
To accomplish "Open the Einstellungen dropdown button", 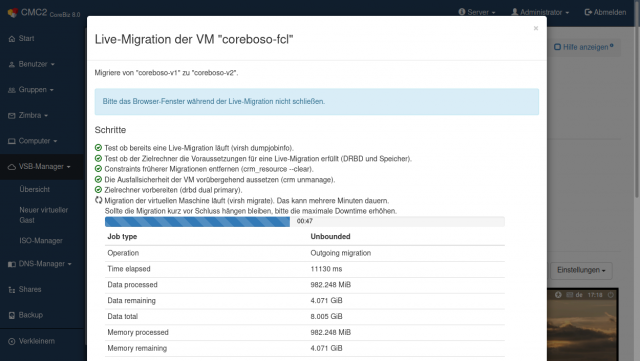I will [581, 270].
